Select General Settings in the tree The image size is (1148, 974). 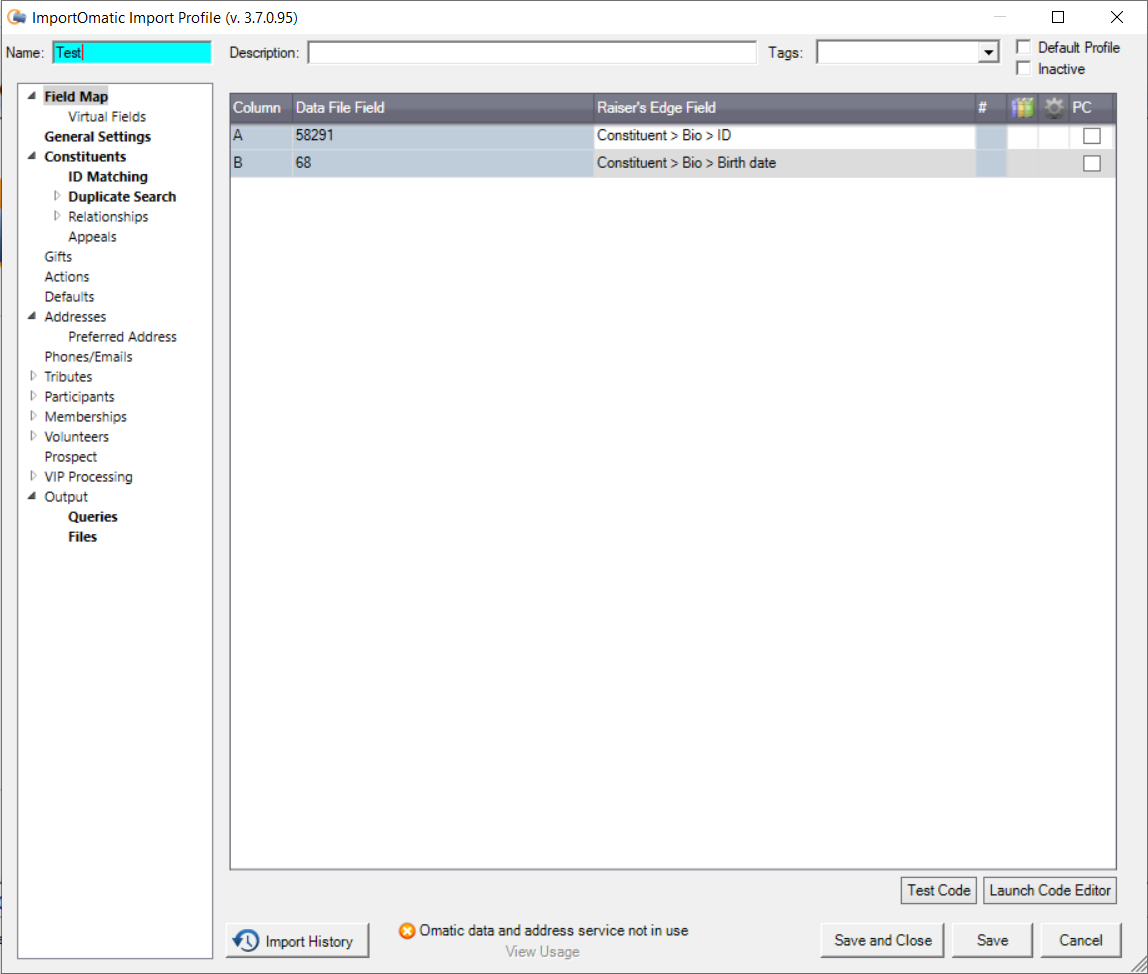click(x=97, y=137)
